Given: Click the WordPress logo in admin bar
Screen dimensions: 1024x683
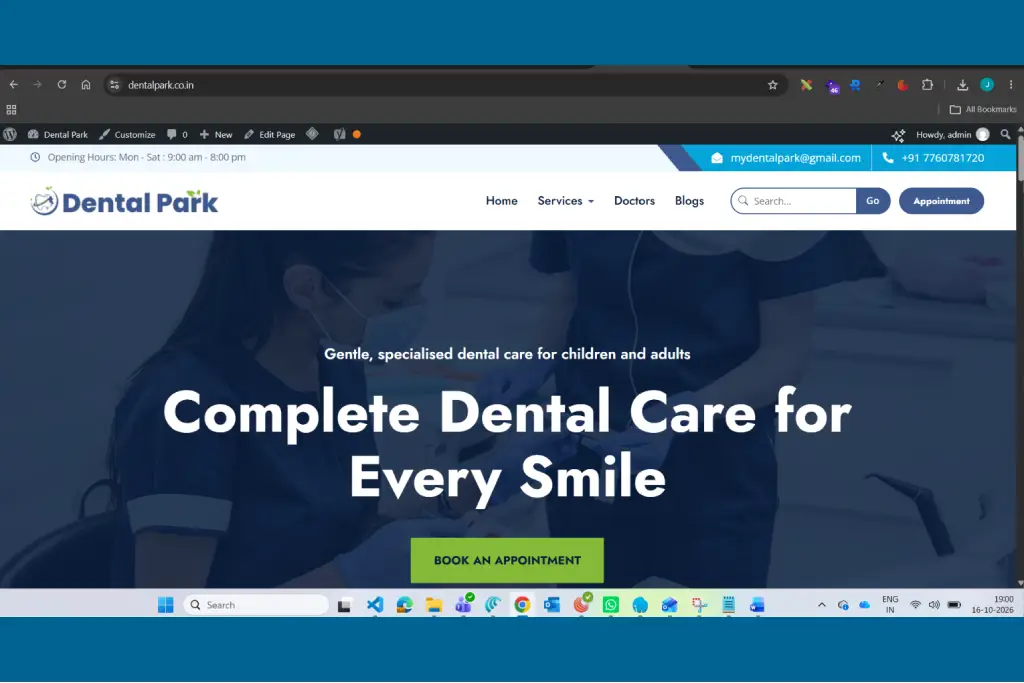Looking at the screenshot, I should (10, 135).
